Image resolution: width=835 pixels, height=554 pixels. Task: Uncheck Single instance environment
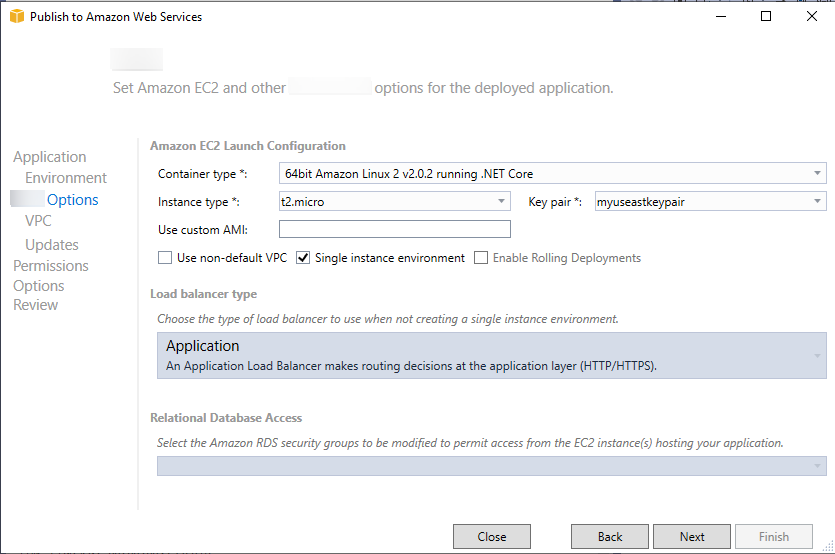click(304, 258)
